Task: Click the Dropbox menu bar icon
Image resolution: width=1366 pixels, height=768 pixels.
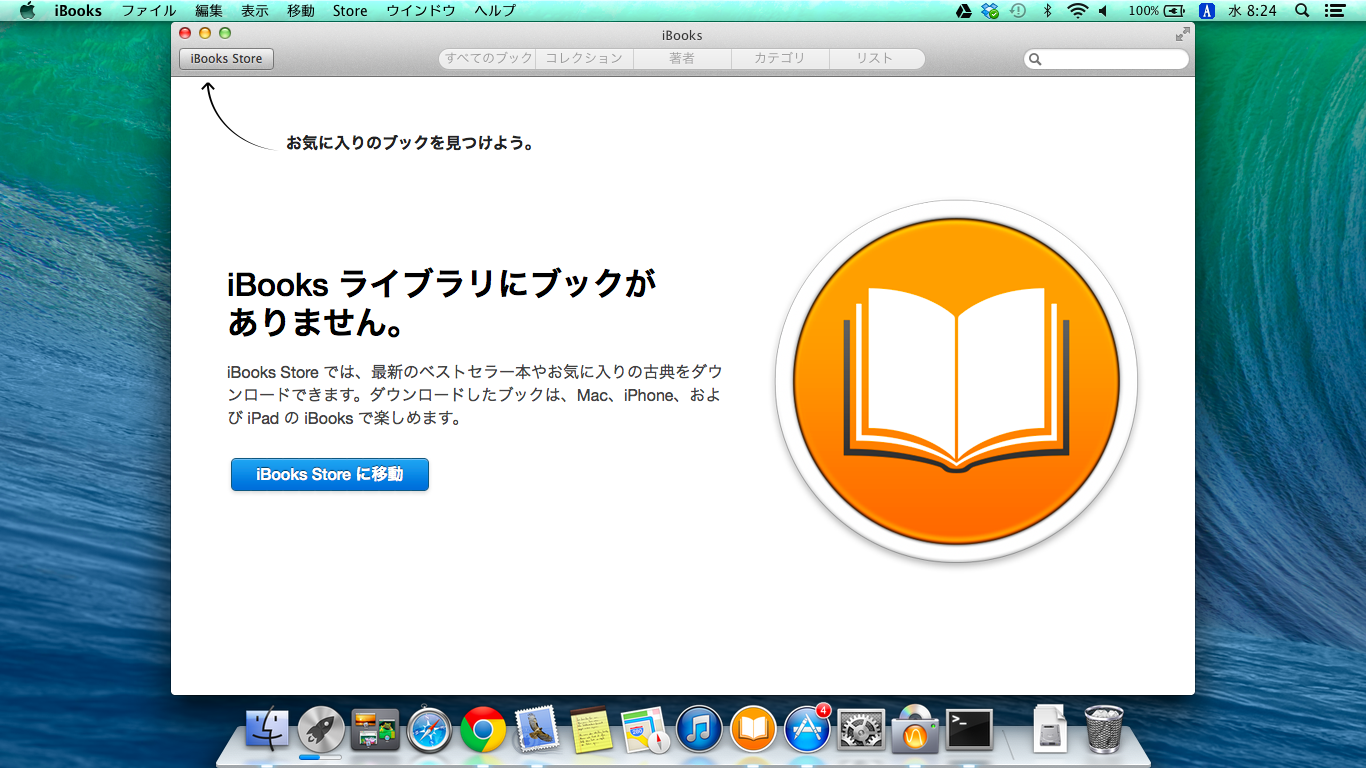Action: point(990,11)
